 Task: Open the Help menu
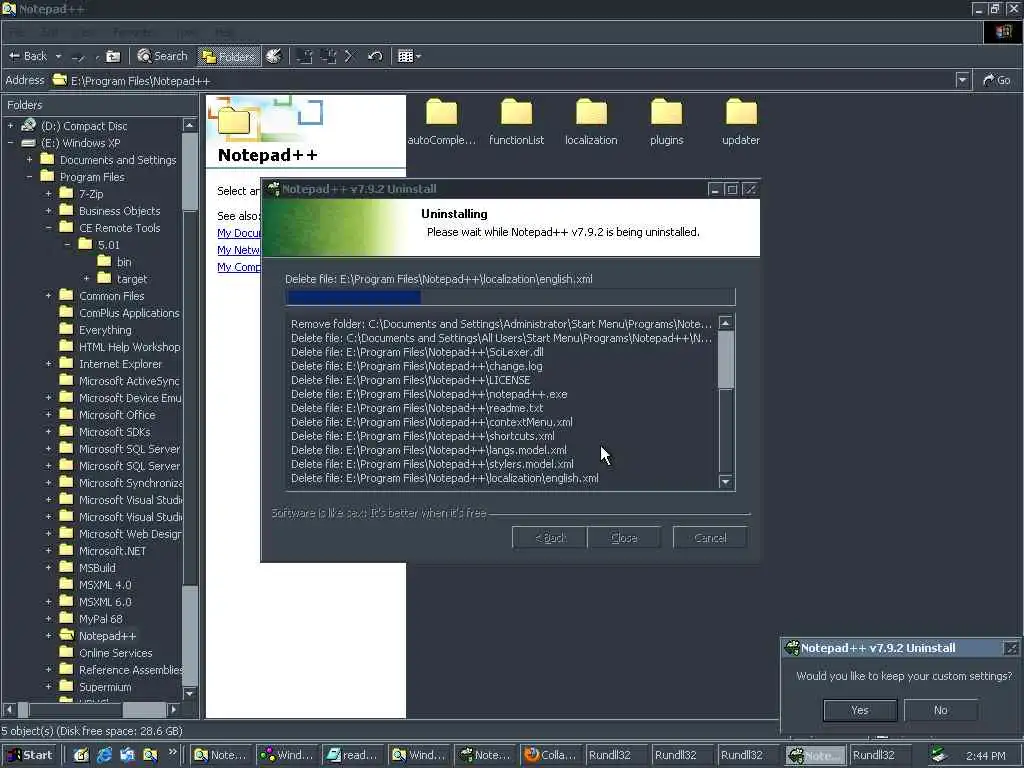[225, 32]
